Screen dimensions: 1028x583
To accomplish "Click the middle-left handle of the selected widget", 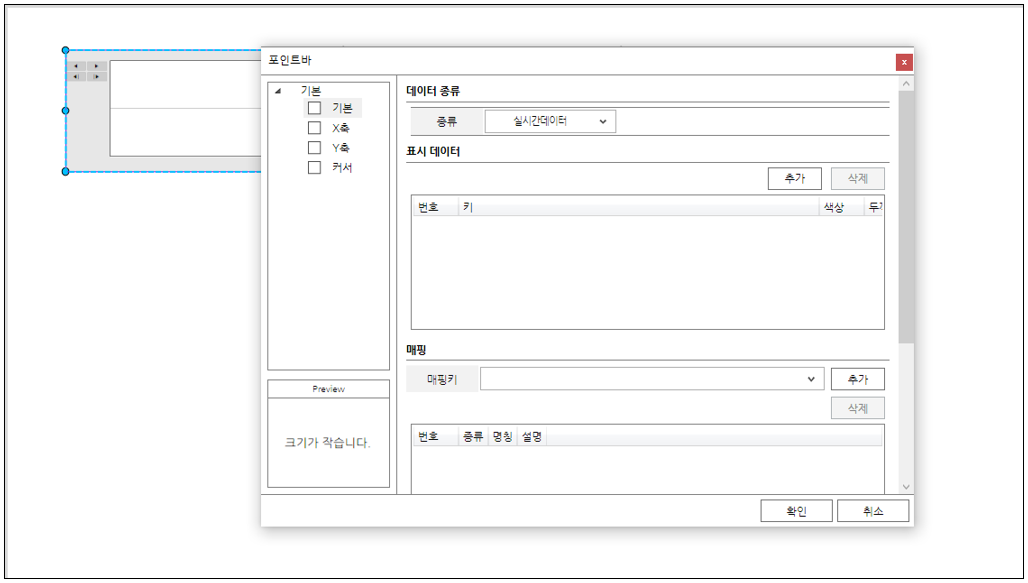I will click(66, 111).
